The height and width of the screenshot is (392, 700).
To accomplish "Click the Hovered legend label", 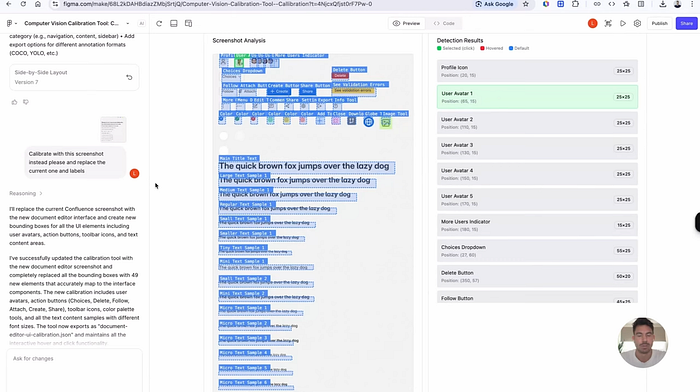I will 494,48.
